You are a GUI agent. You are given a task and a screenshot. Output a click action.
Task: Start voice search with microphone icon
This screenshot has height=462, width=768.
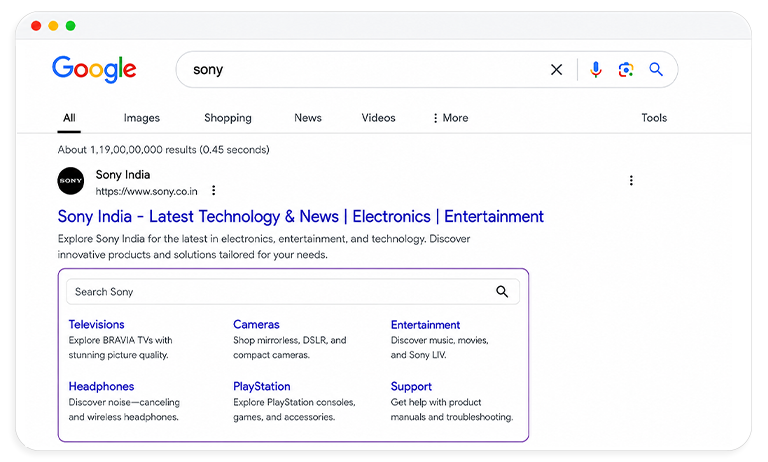pos(596,70)
